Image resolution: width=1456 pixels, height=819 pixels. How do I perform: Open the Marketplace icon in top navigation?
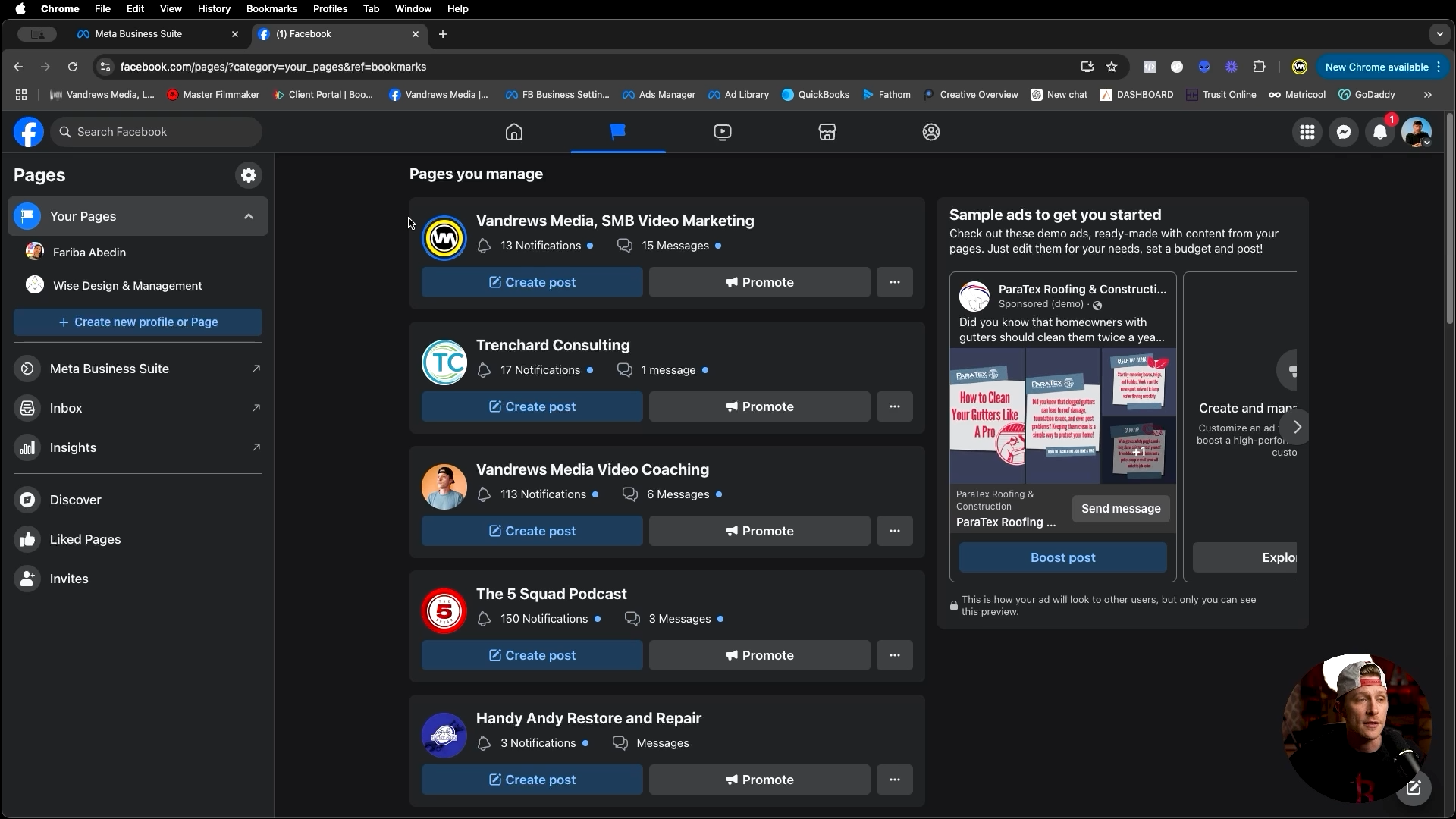(x=827, y=132)
